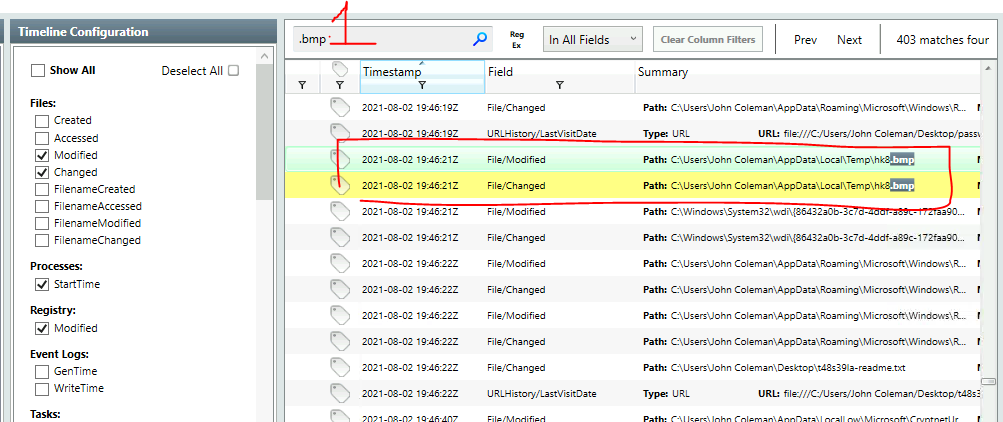
Task: Click tag icon on green highlighted File/Modified row
Action: point(341,158)
